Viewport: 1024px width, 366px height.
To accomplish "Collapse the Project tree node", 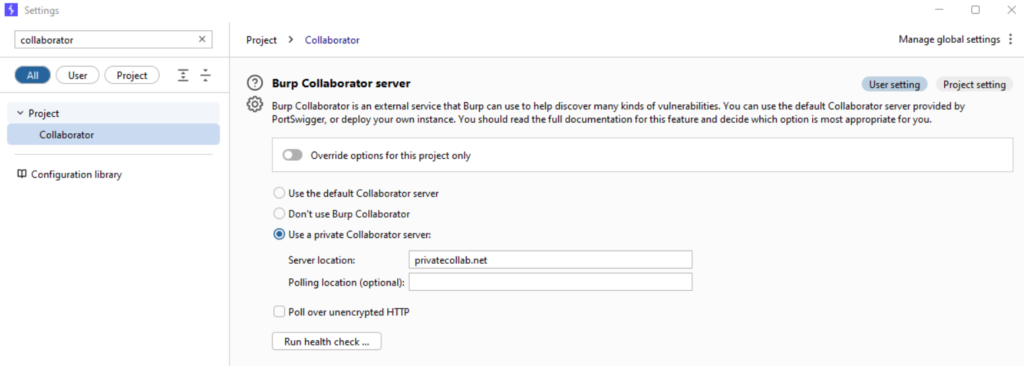I will 20,113.
